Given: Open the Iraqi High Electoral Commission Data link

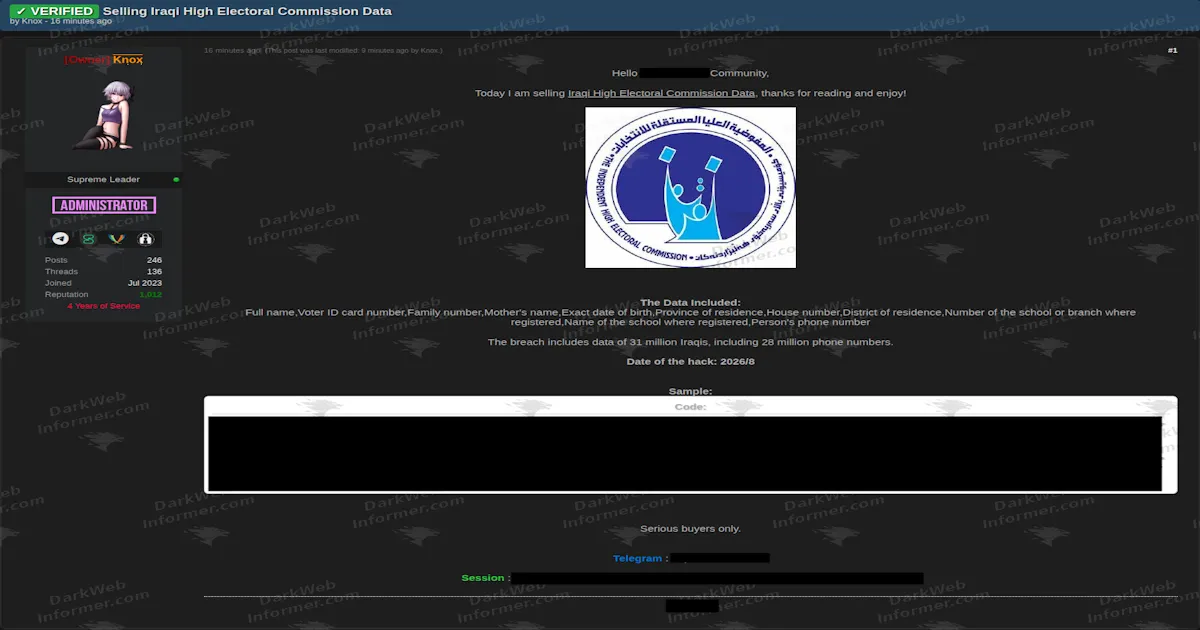Looking at the screenshot, I should pos(661,93).
